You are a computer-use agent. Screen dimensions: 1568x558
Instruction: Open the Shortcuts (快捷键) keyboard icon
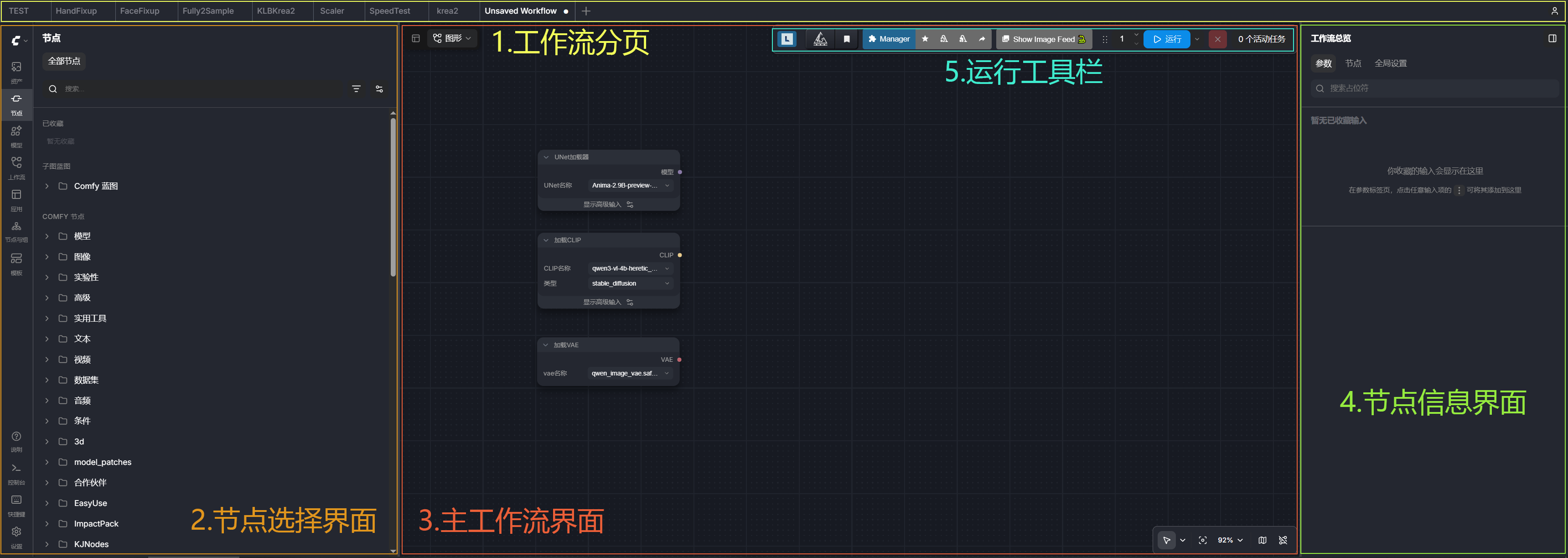(16, 505)
